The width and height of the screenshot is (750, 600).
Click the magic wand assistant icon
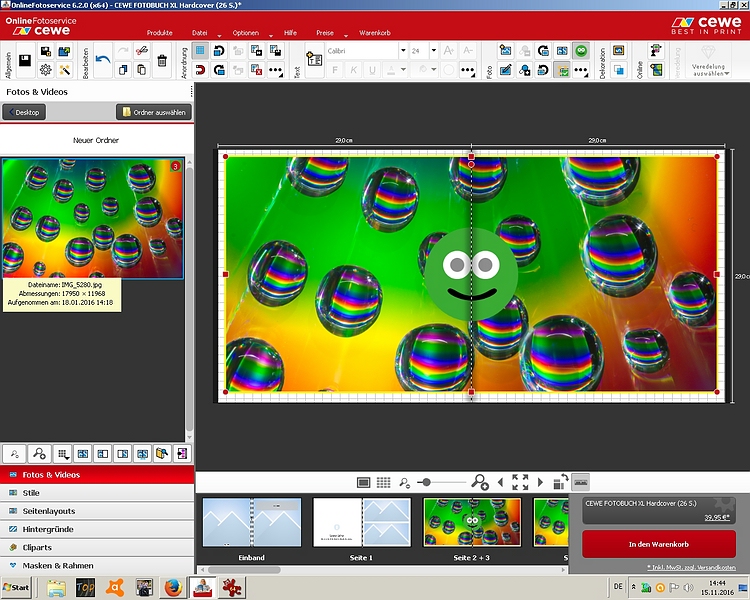pos(64,70)
